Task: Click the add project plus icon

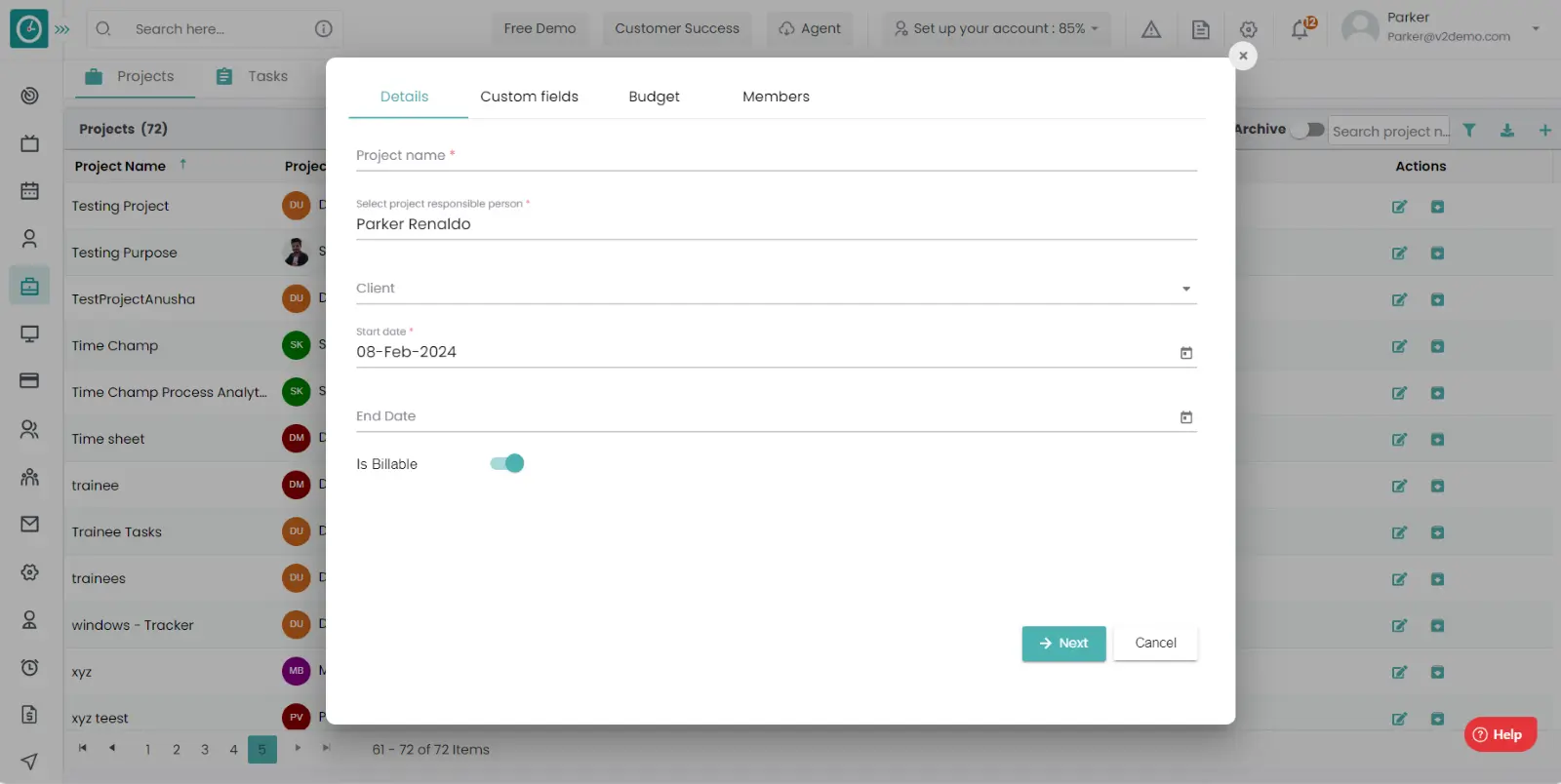Action: tap(1545, 130)
